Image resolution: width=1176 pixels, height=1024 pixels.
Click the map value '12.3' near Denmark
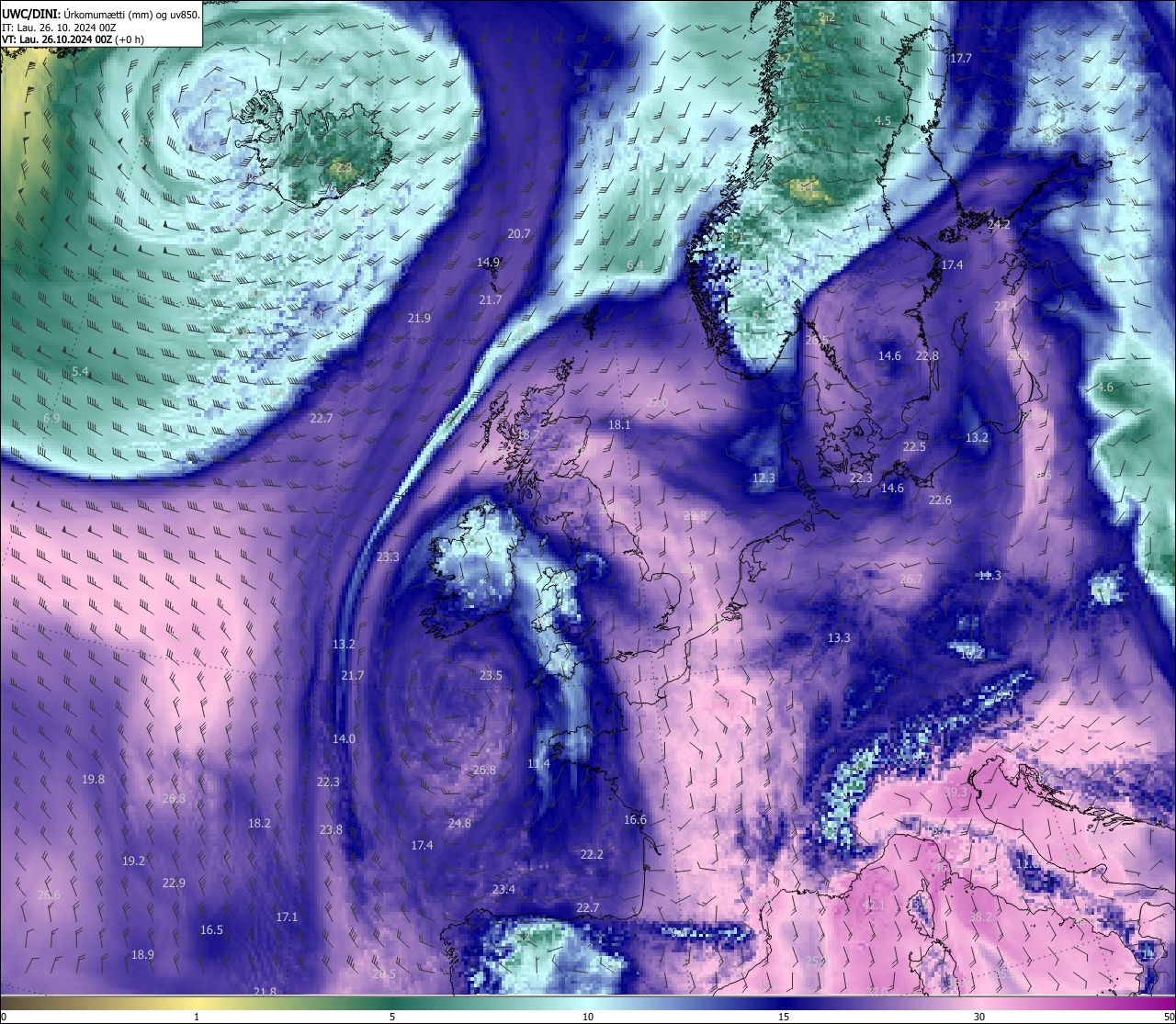point(763,478)
